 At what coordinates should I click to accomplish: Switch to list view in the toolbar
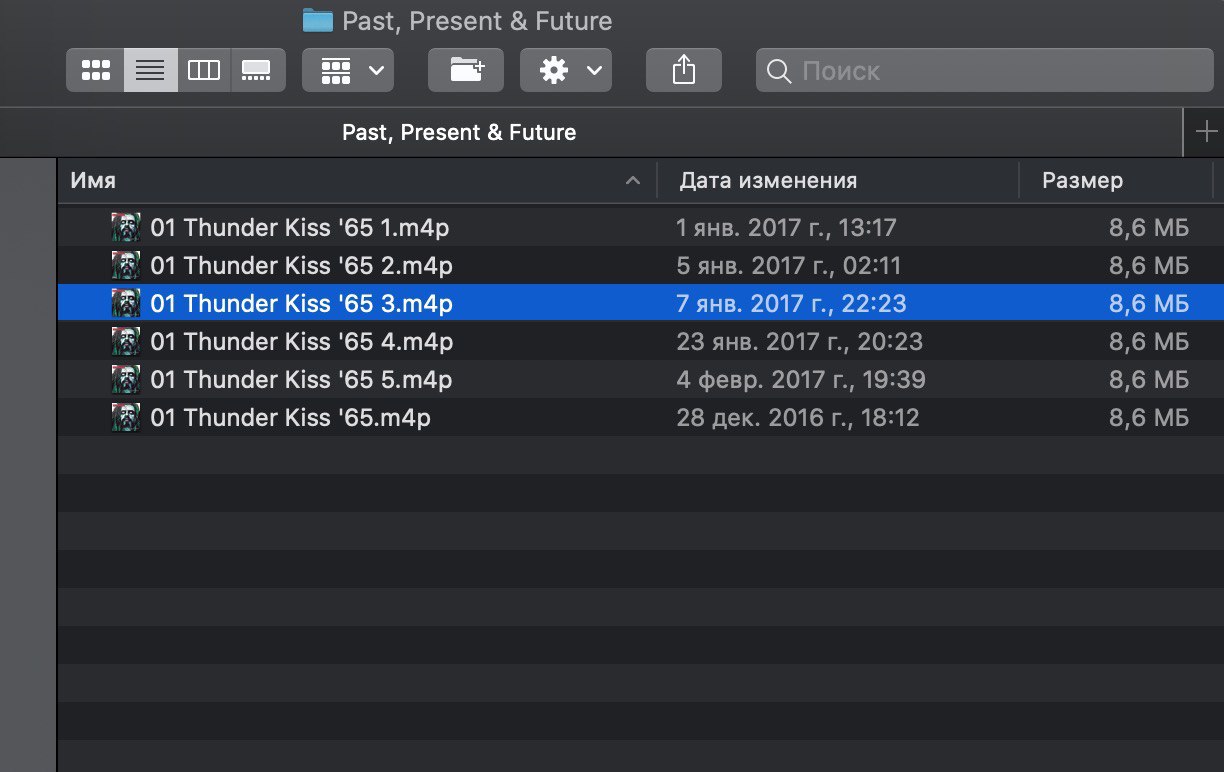point(151,70)
